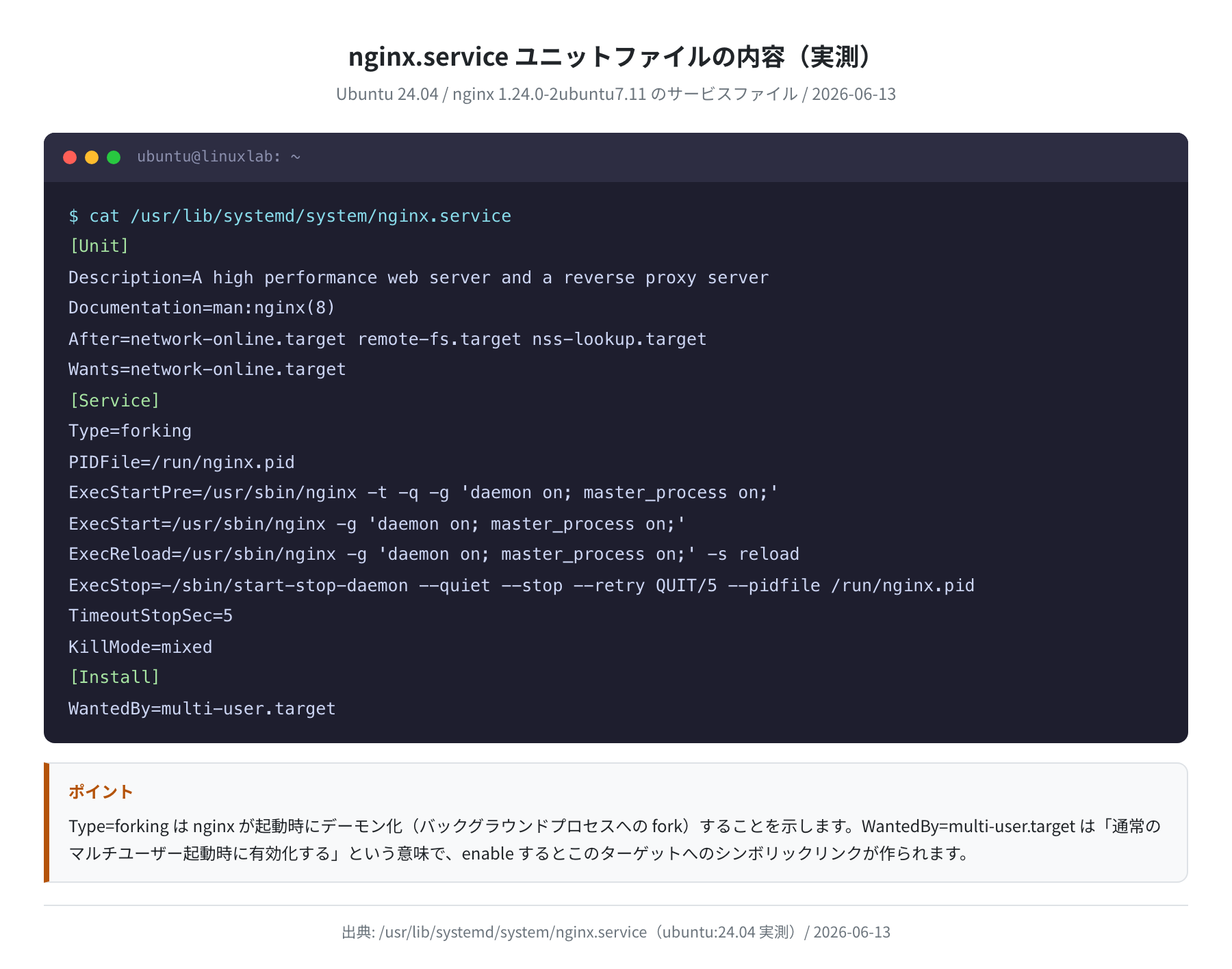
Task: Click the 'ExecStartPre=/usr/sbin/nginx -t -q' line
Action: tap(424, 493)
